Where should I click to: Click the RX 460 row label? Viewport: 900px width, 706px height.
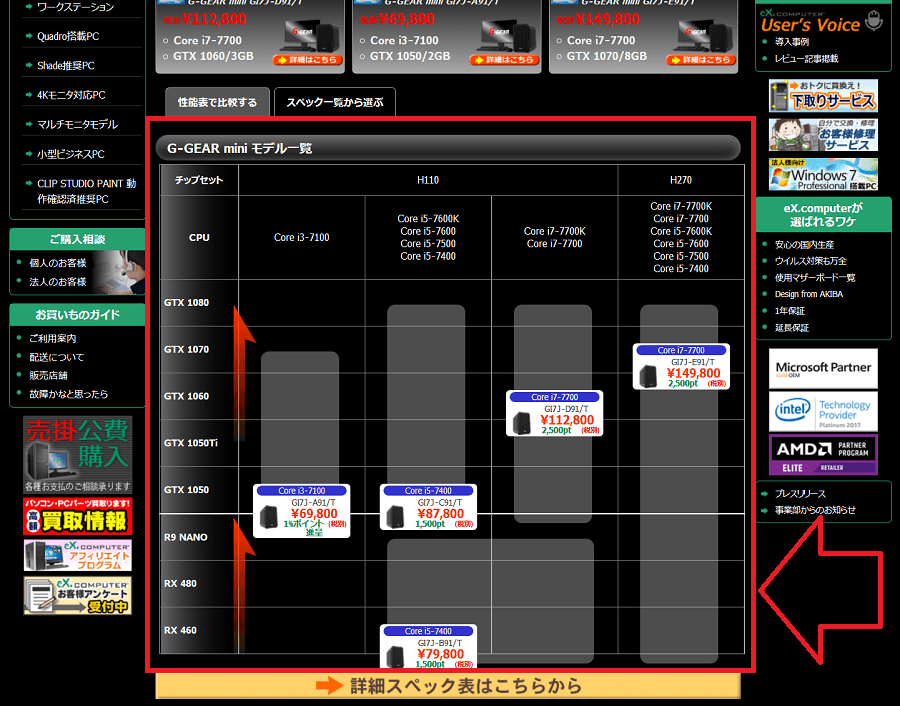[180, 630]
